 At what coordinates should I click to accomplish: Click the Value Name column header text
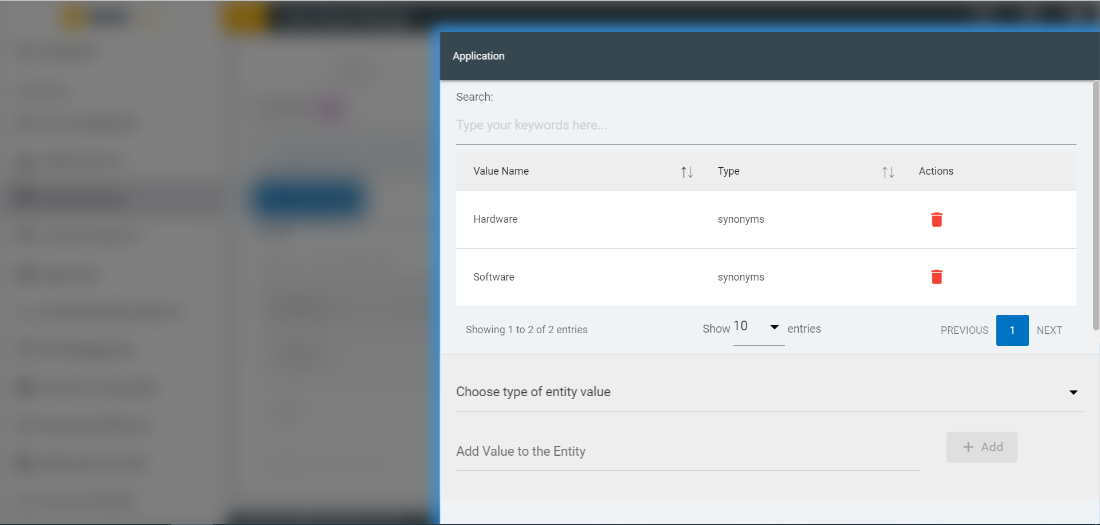click(x=501, y=171)
